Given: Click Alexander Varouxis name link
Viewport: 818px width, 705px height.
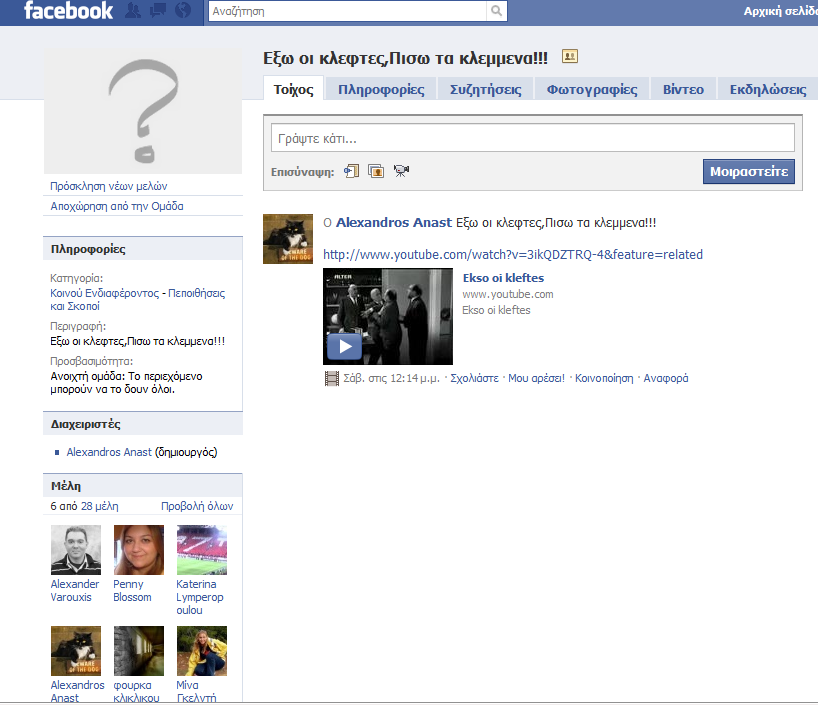Looking at the screenshot, I should pyautogui.click(x=75, y=591).
